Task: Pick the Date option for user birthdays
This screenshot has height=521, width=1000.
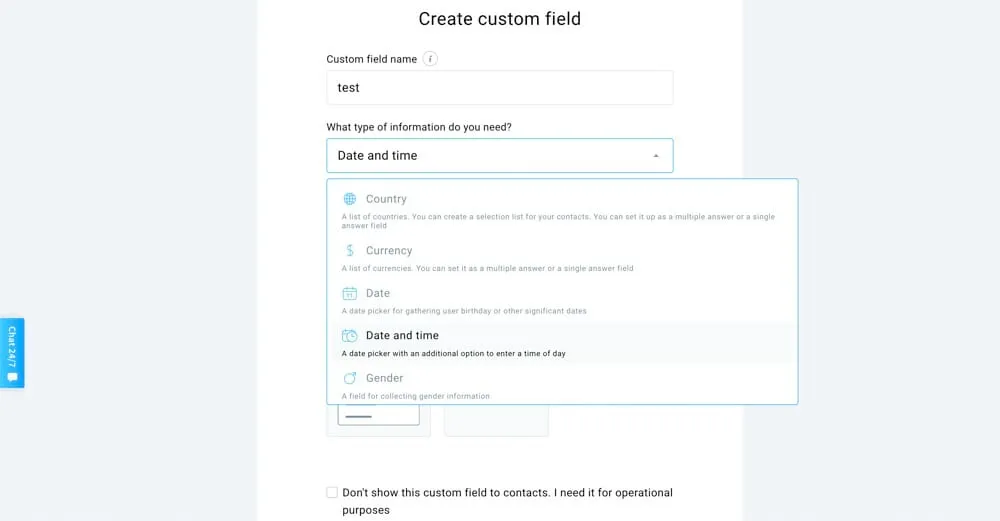Action: [378, 293]
